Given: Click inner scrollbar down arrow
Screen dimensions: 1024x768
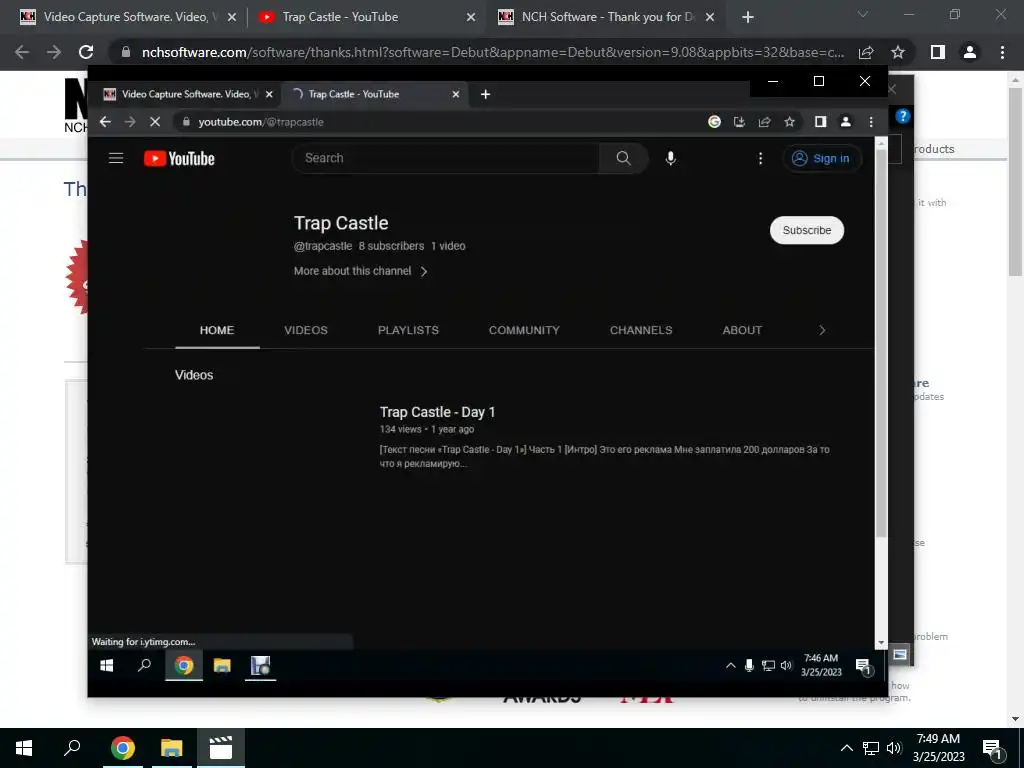Looking at the screenshot, I should point(881,643).
